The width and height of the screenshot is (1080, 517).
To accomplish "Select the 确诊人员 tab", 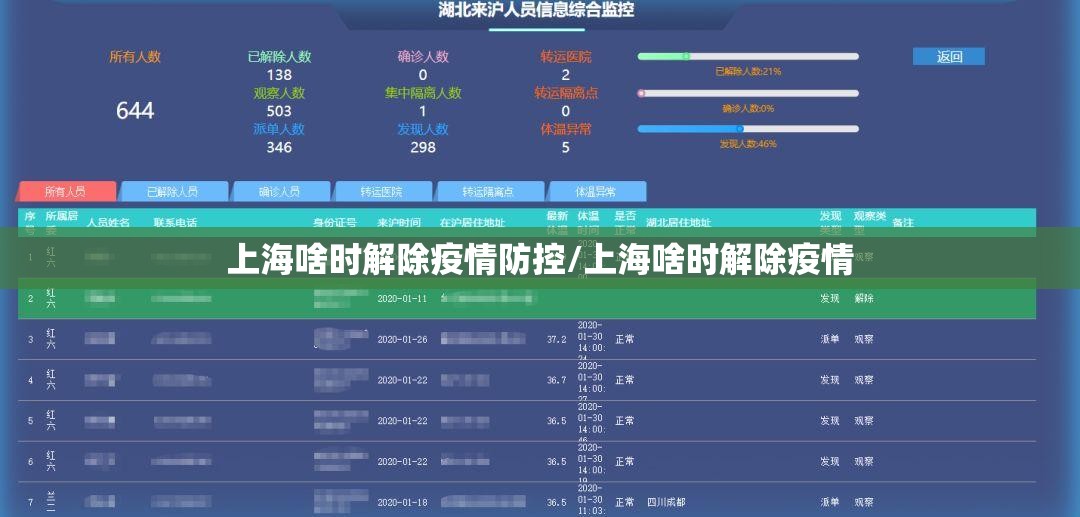I will (x=280, y=191).
